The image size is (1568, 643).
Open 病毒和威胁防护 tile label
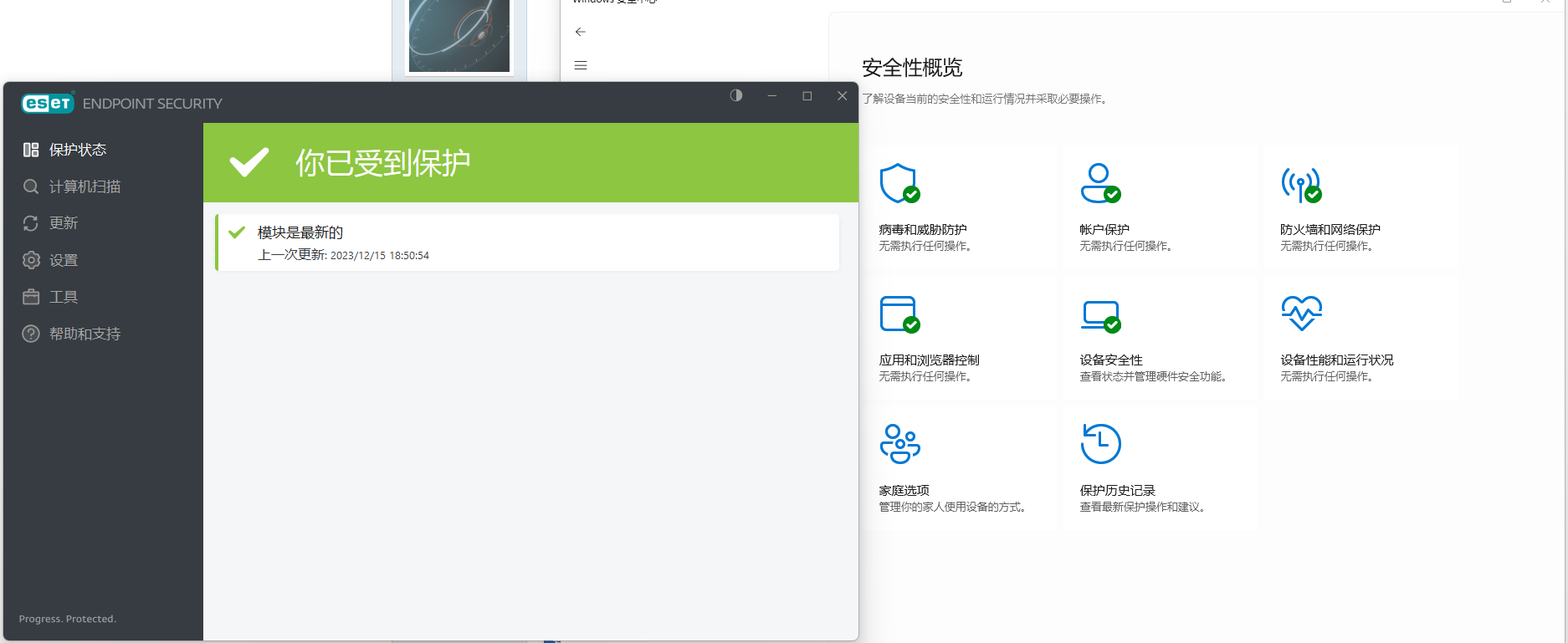923,229
